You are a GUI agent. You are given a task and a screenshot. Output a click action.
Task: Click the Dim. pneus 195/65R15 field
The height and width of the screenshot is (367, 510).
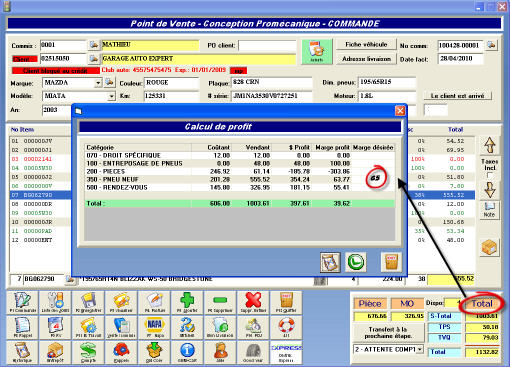pyautogui.click(x=387, y=82)
